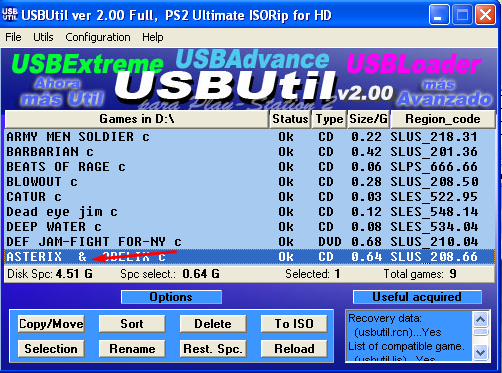
Task: Click the 'Games in D:\' column header
Action: [x=137, y=119]
